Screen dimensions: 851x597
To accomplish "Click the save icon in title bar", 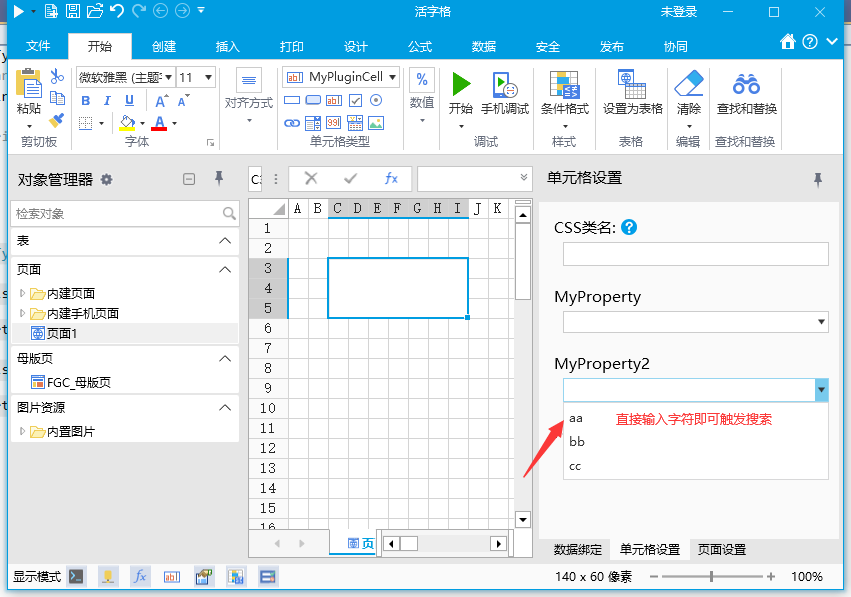I will click(x=73, y=10).
